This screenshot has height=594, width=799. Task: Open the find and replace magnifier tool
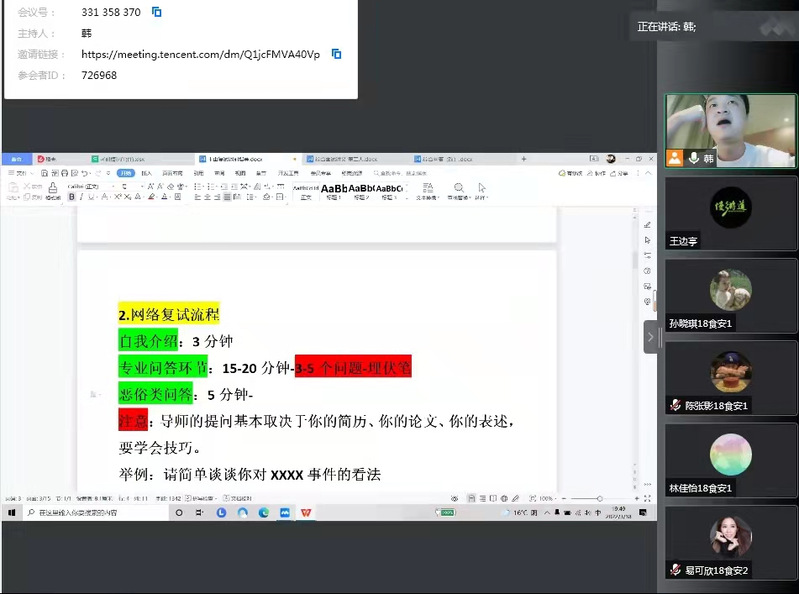459,188
